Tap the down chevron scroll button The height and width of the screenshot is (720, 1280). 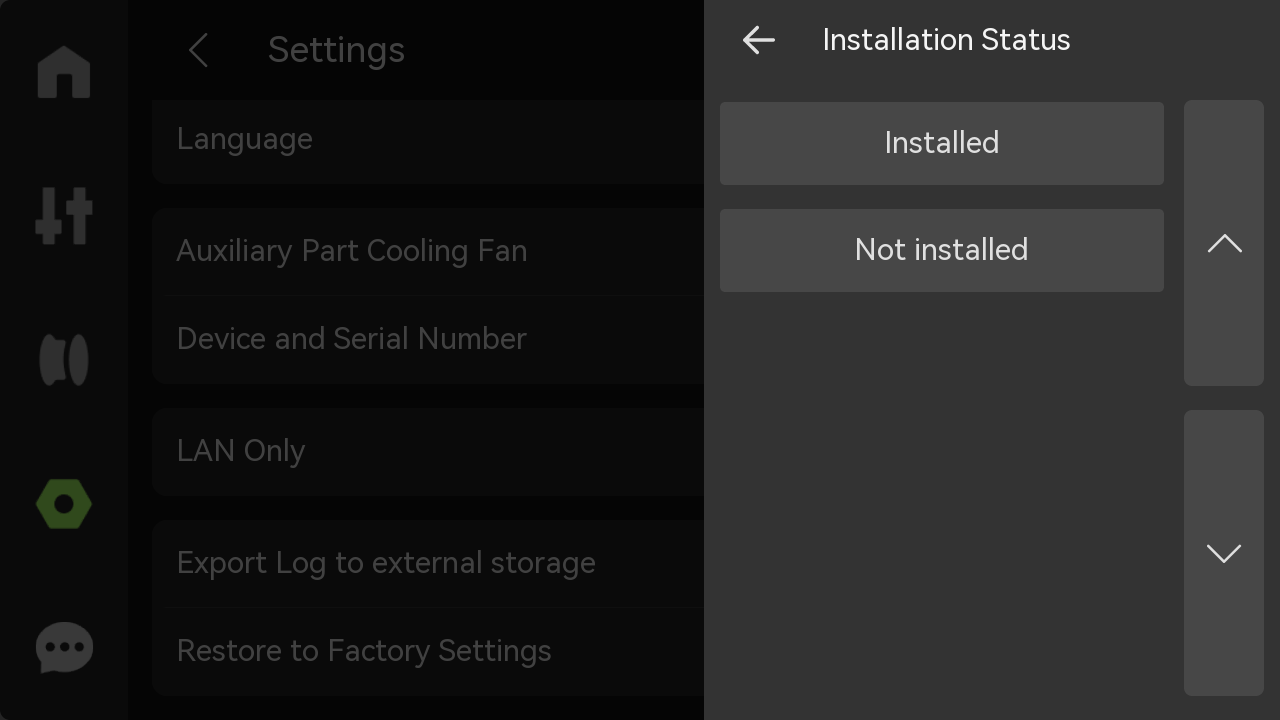(1224, 553)
